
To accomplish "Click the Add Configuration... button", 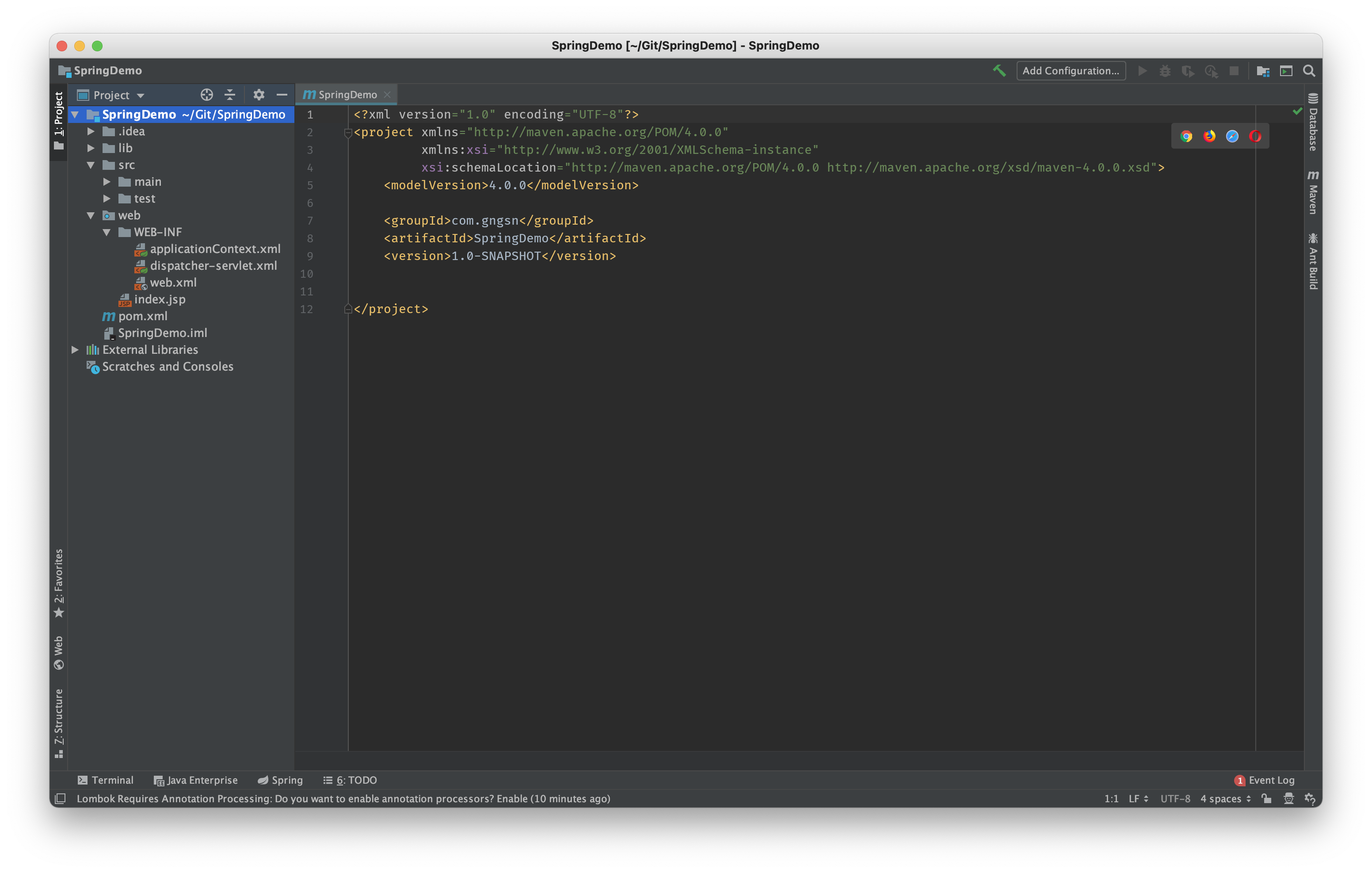I will tap(1070, 71).
